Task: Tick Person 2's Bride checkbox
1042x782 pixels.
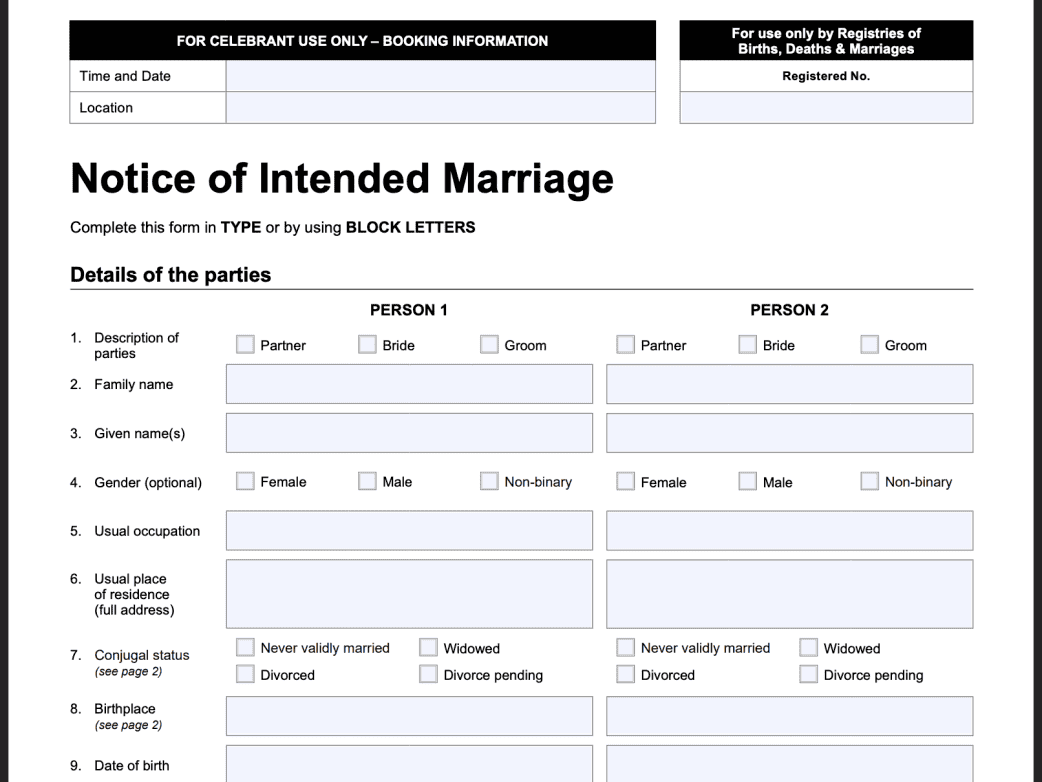Action: [x=748, y=345]
